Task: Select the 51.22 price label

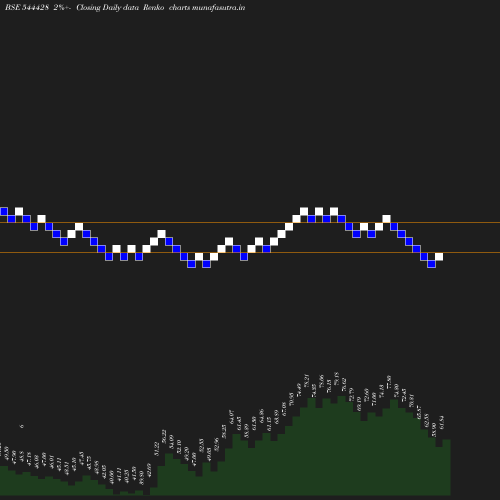Action: point(157,449)
